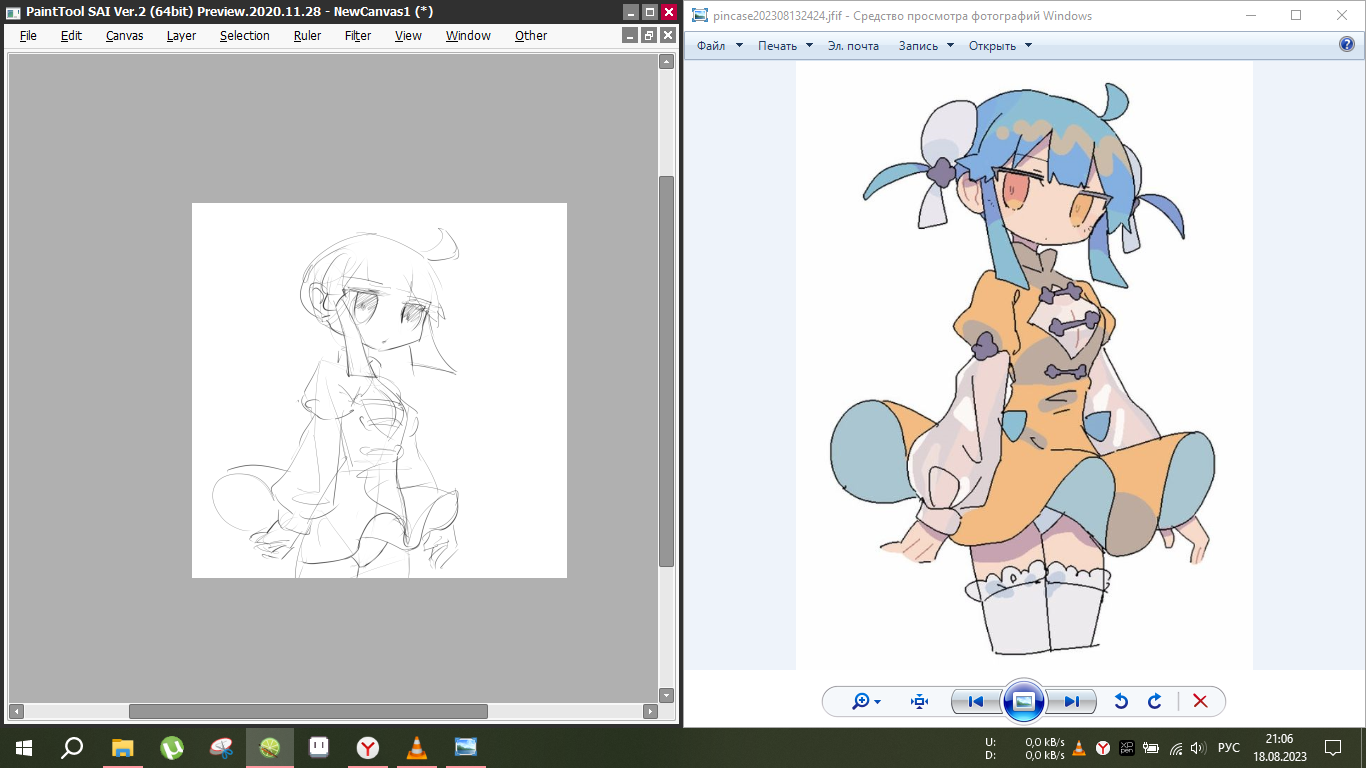This screenshot has height=768, width=1366.
Task: Open the zoom magnifier in Photo Viewer
Action: [866, 702]
